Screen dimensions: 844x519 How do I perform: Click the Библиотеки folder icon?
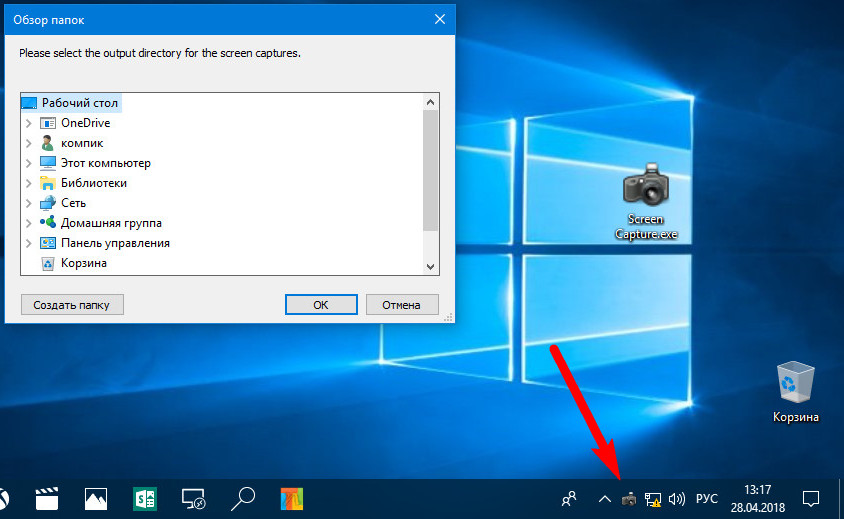(48, 183)
